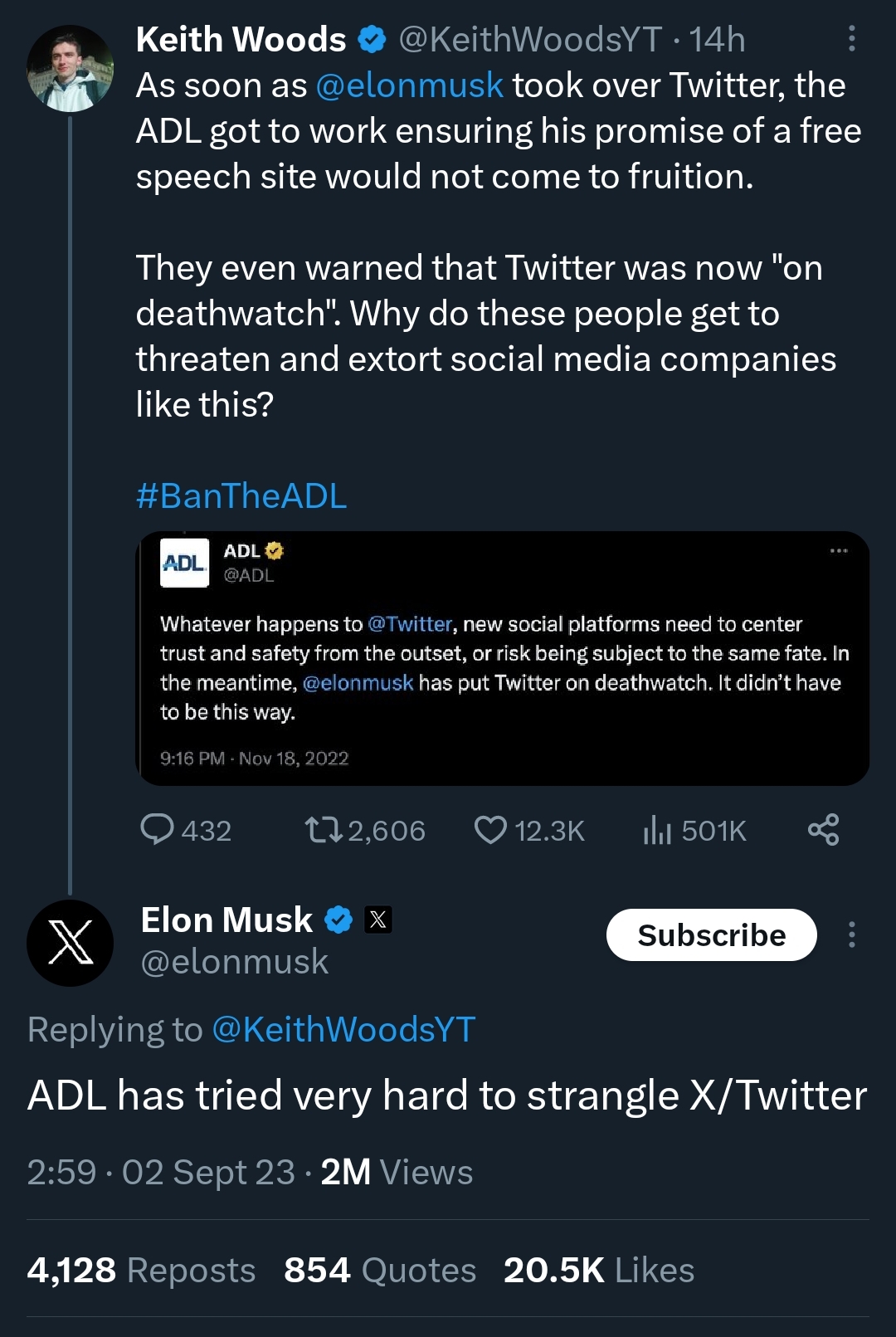Open @elonmusk mention in Keith's post
This screenshot has height=1337, width=896.
410,85
